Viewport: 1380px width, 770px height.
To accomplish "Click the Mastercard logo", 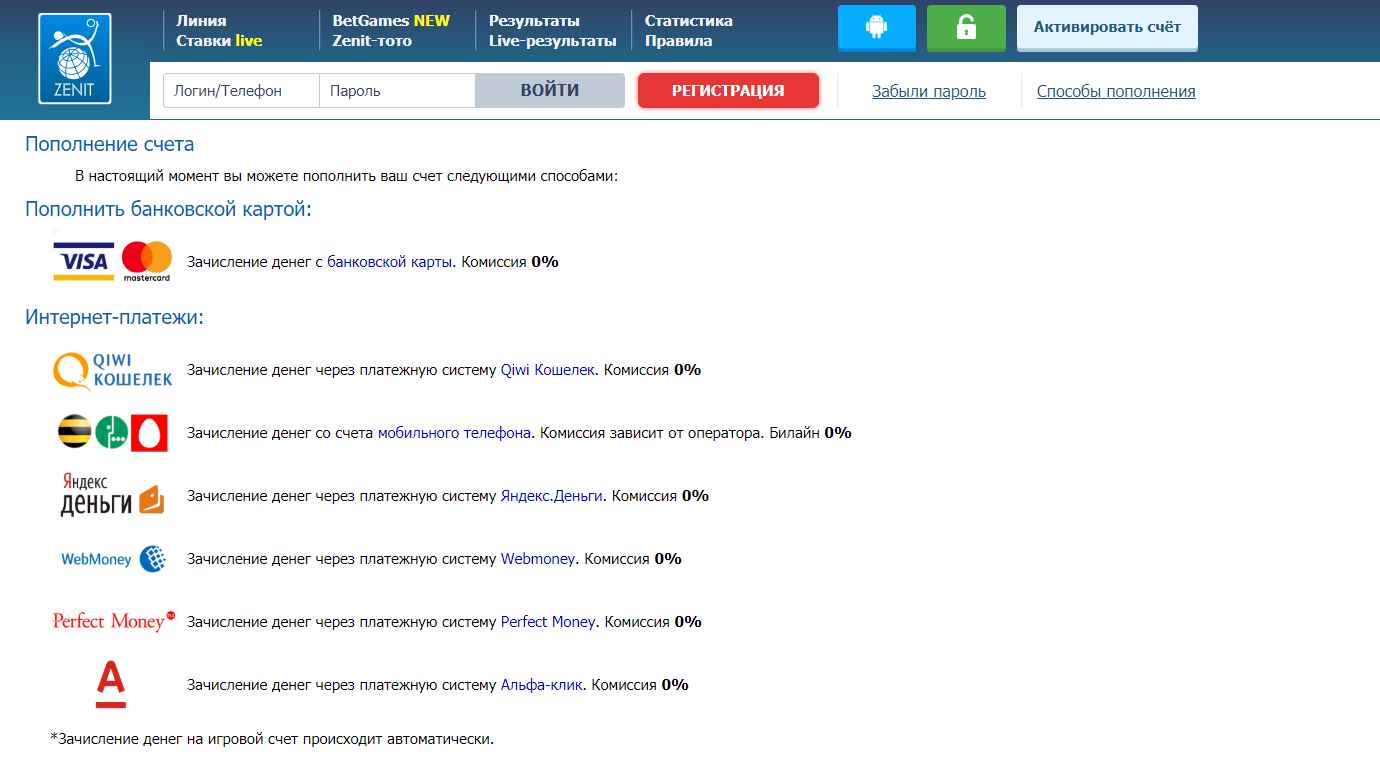I will click(147, 261).
